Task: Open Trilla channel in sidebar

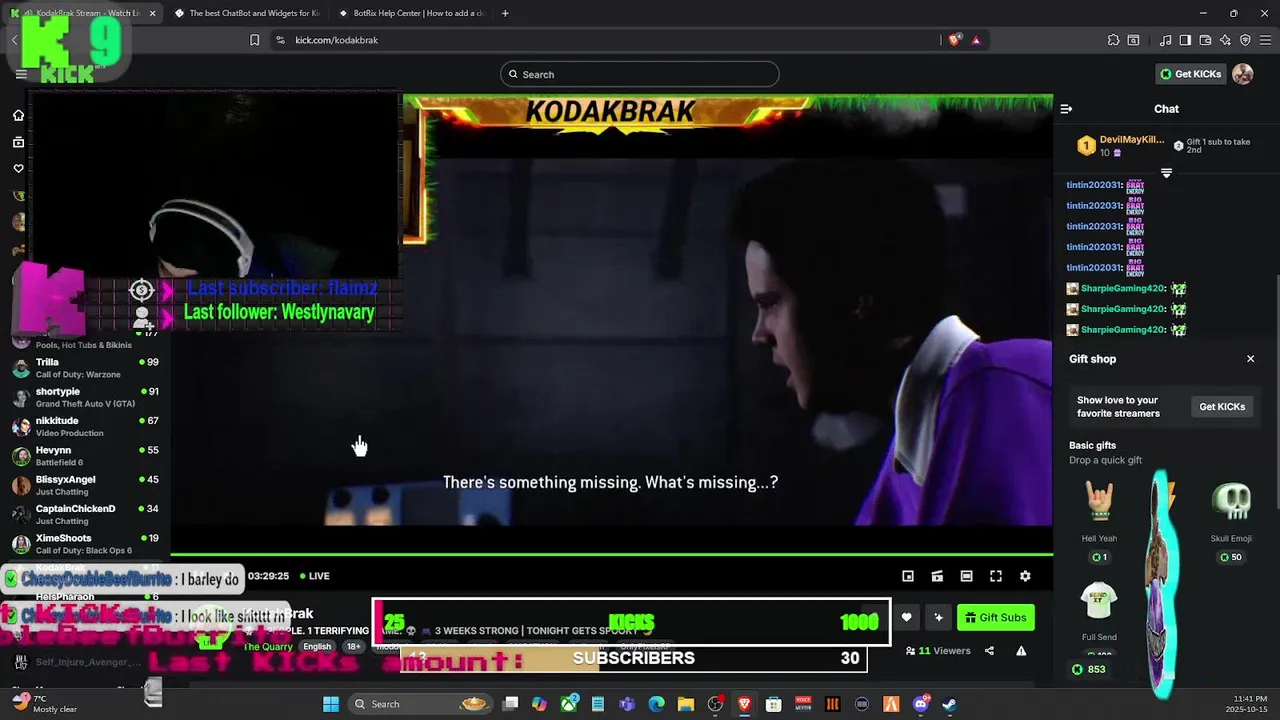Action: tap(85, 368)
